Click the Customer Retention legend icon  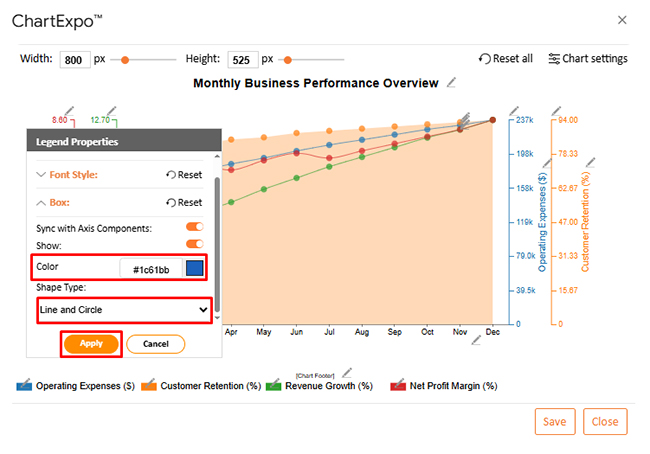pyautogui.click(x=149, y=385)
